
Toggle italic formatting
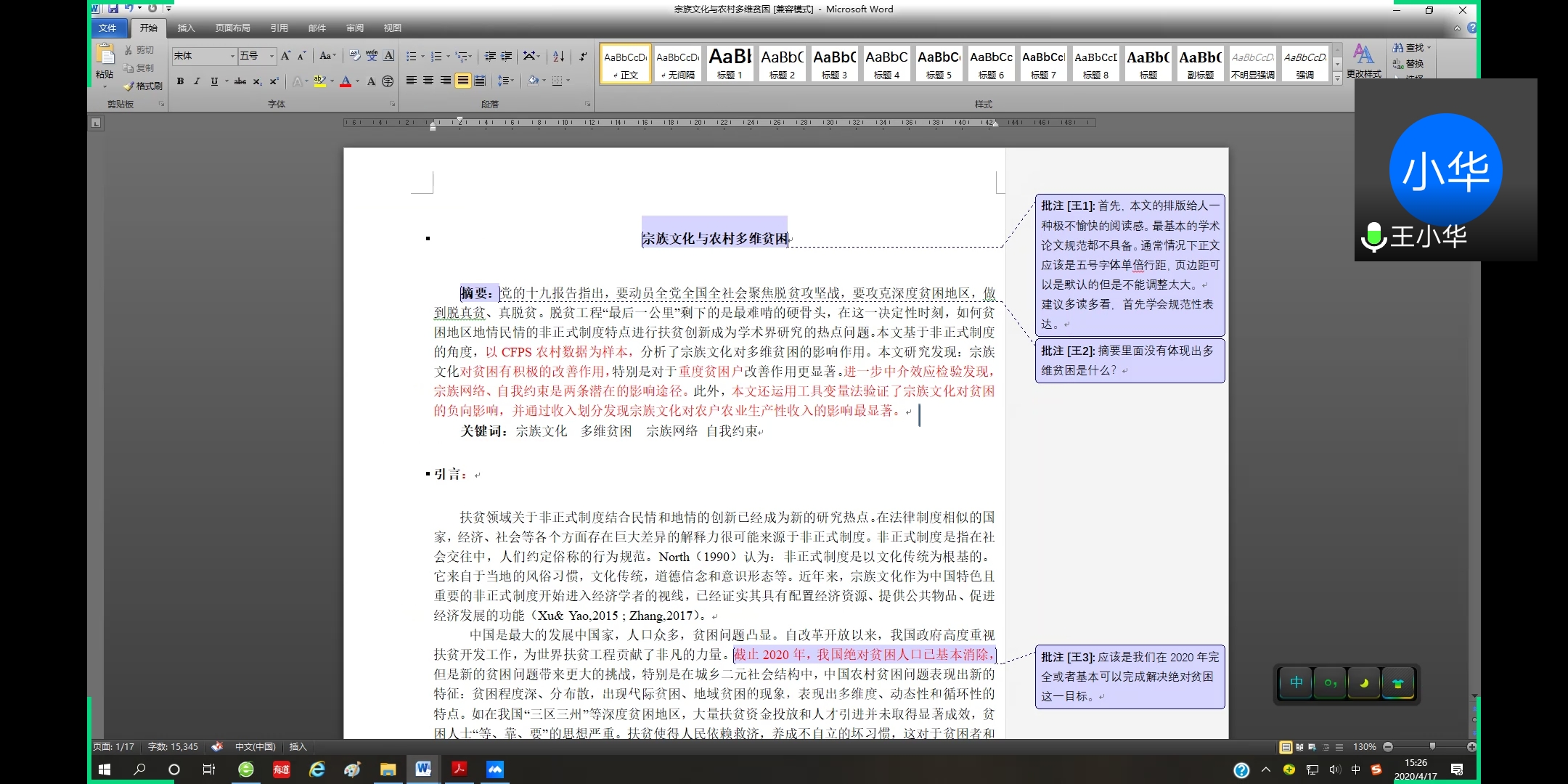pyautogui.click(x=197, y=81)
